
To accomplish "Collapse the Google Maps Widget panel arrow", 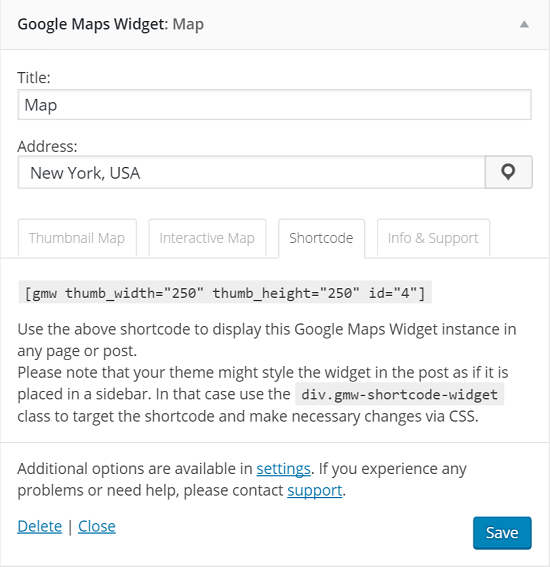I will (x=524, y=25).
